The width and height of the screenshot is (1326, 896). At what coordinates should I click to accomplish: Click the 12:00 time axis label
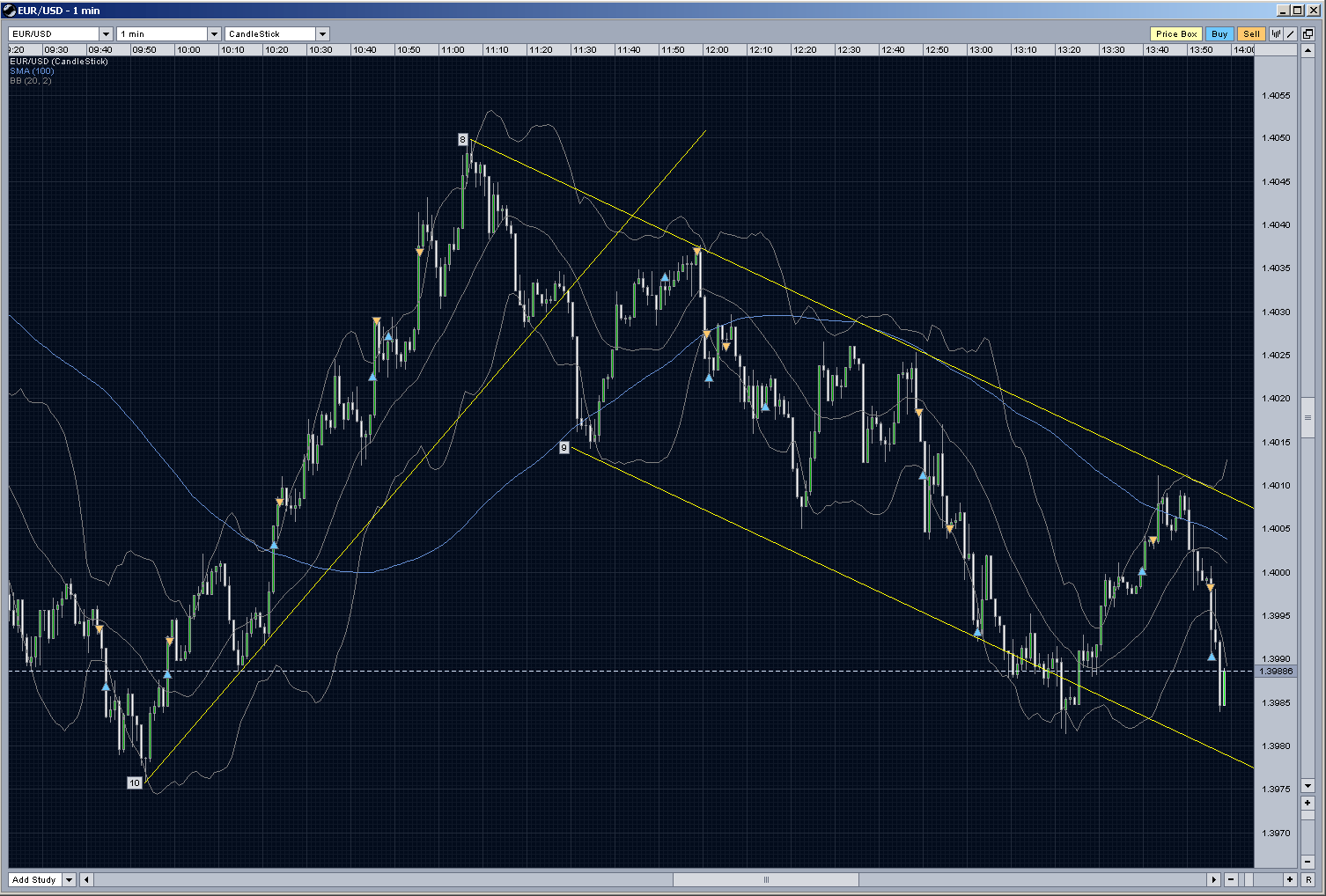click(x=716, y=50)
